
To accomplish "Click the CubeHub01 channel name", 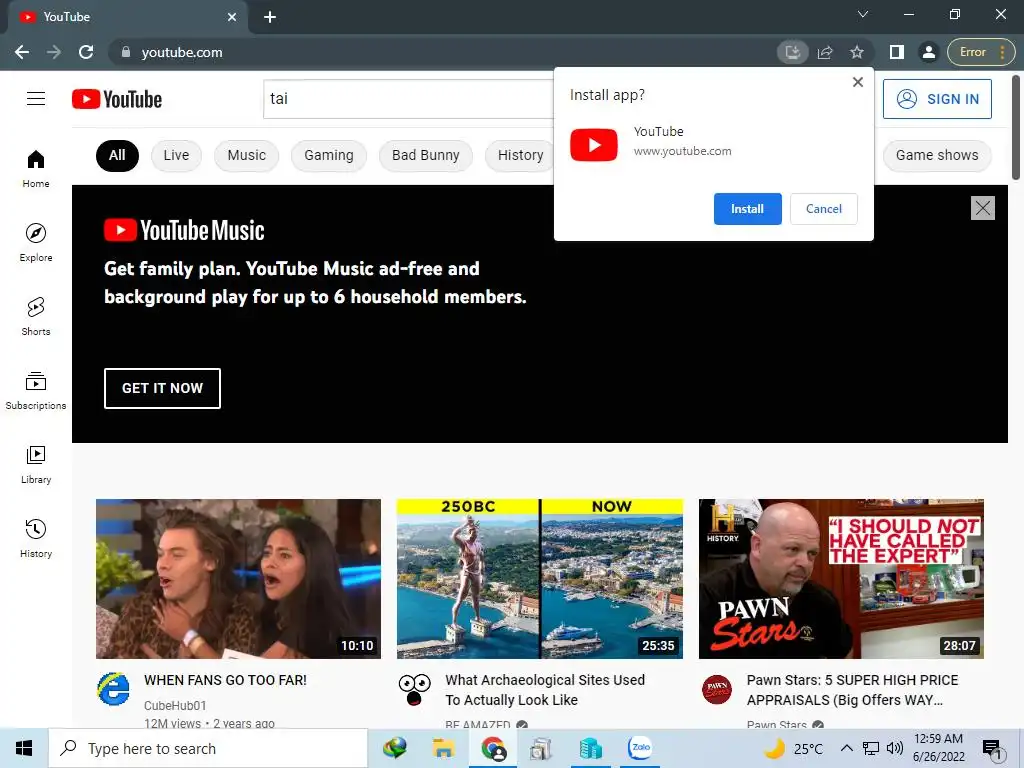I will pyautogui.click(x=175, y=705).
